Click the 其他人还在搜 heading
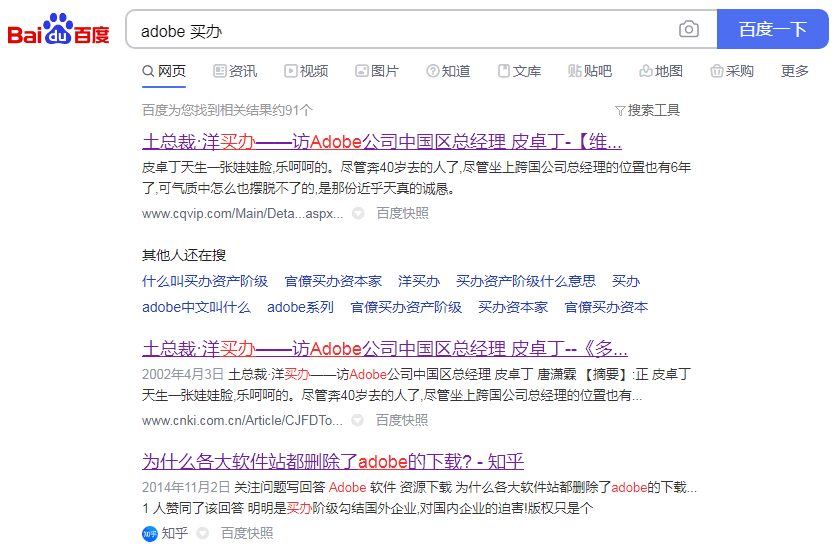 coord(184,255)
